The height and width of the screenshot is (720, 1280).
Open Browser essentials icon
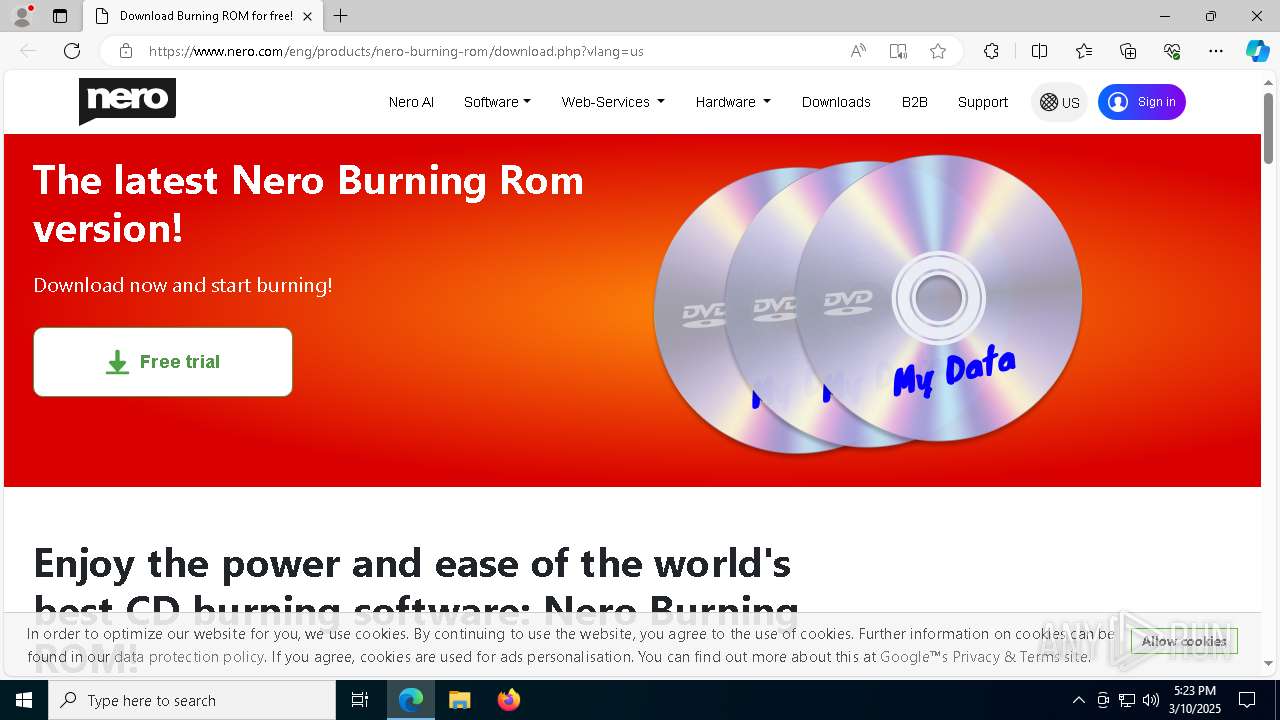[1172, 51]
